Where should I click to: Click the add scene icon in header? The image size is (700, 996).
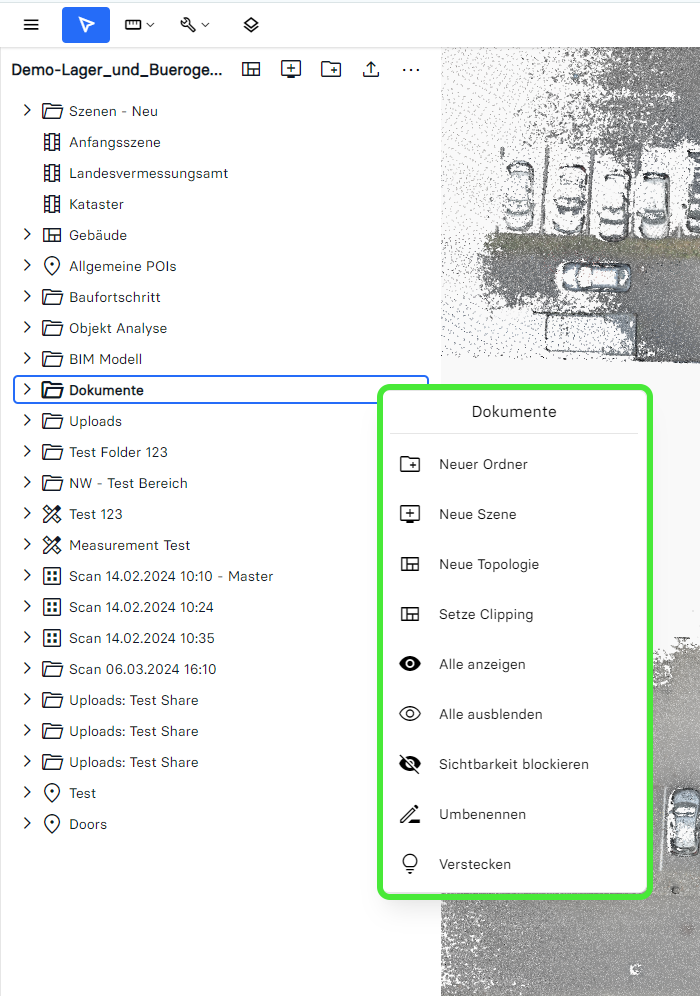point(291,69)
